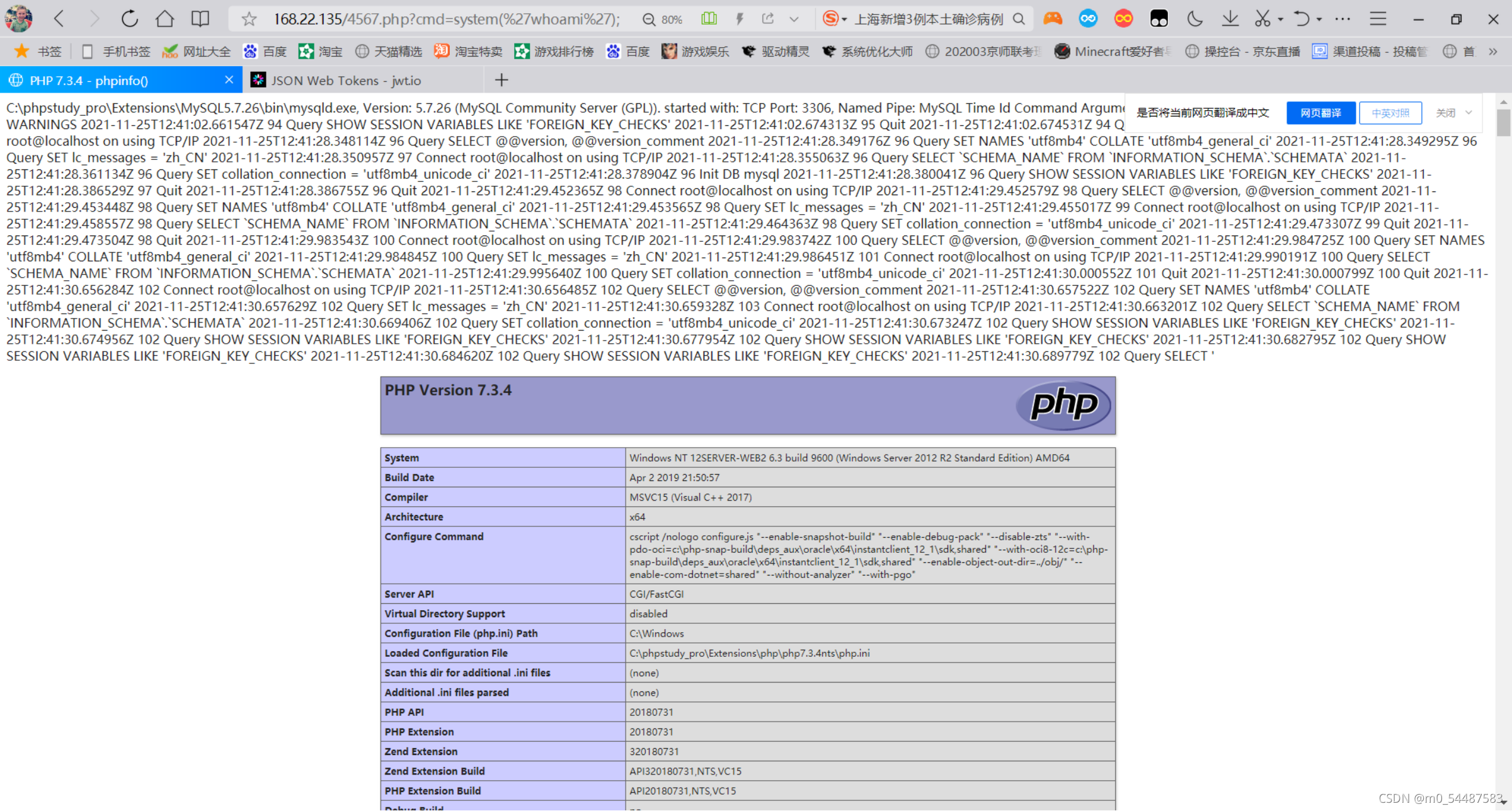Toggle night mode moon icon

(x=1194, y=19)
